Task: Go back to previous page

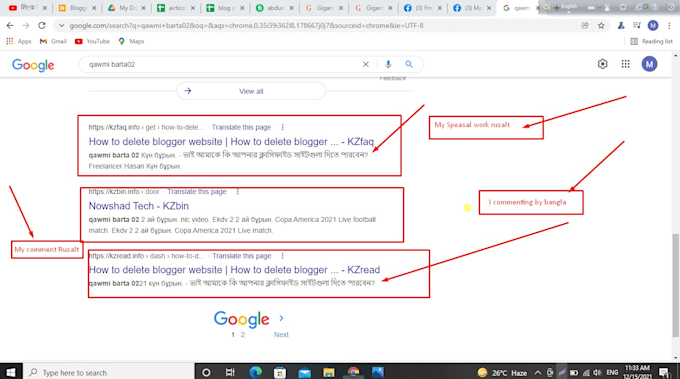Action: 10,26
